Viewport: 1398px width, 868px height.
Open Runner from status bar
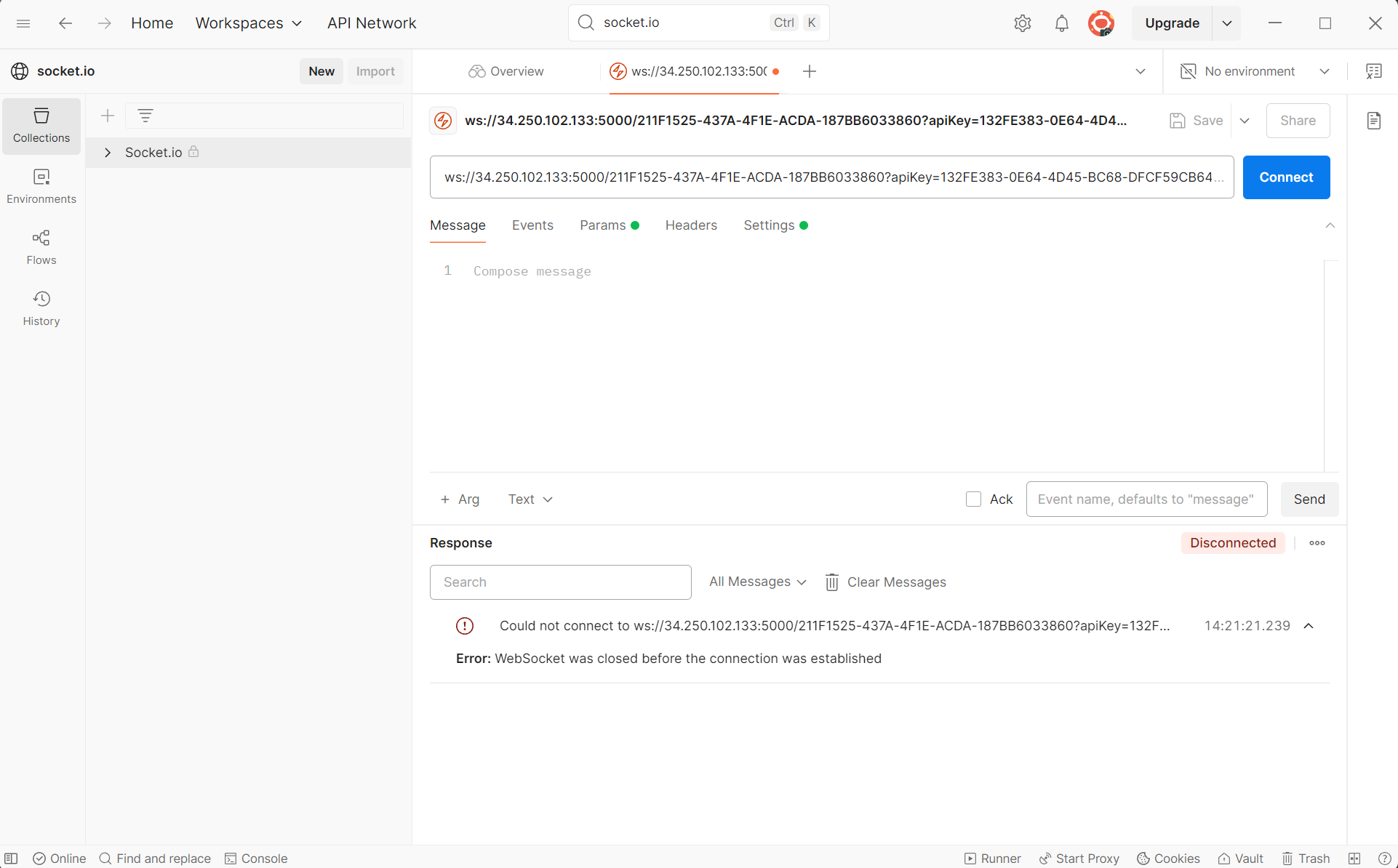click(x=993, y=859)
